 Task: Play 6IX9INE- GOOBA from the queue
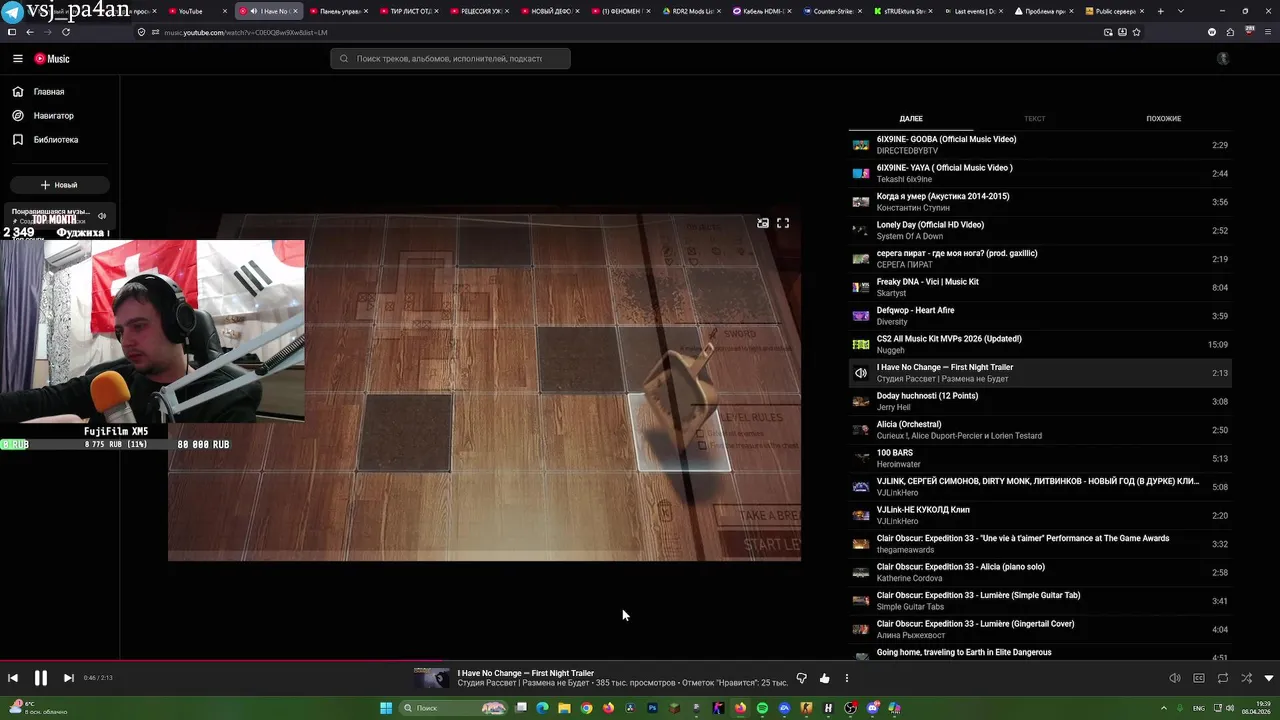click(x=1040, y=145)
